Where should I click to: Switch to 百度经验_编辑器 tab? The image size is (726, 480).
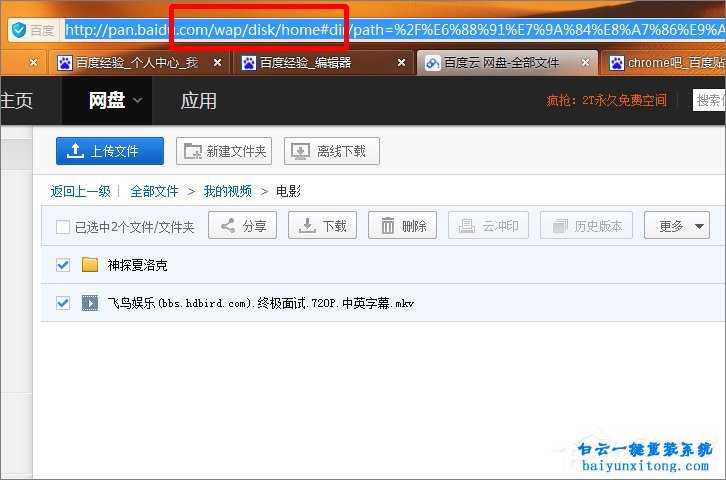tap(321, 62)
